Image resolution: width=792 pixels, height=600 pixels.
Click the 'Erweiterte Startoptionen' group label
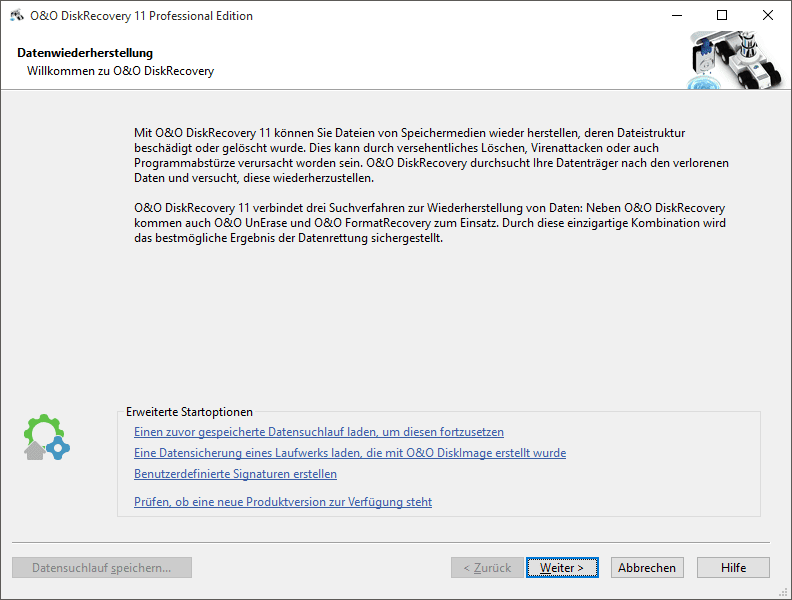pyautogui.click(x=189, y=412)
